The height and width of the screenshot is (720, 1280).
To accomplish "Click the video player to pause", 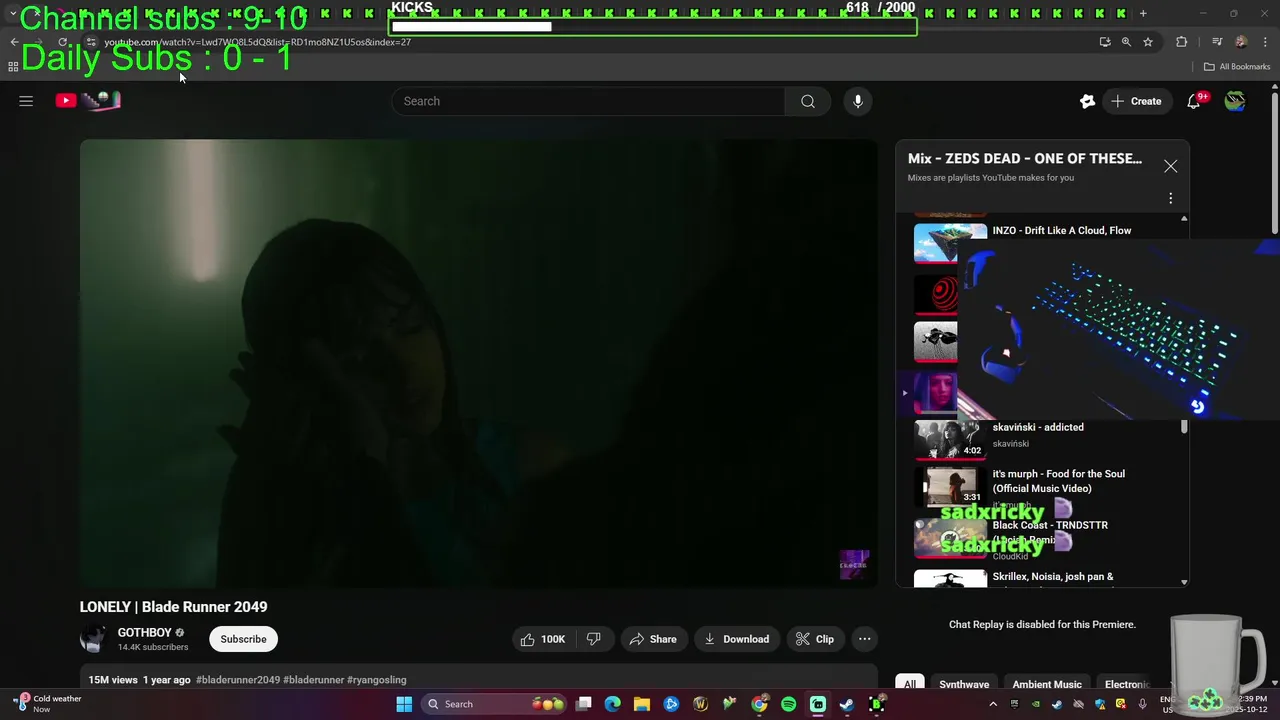I will 478,363.
